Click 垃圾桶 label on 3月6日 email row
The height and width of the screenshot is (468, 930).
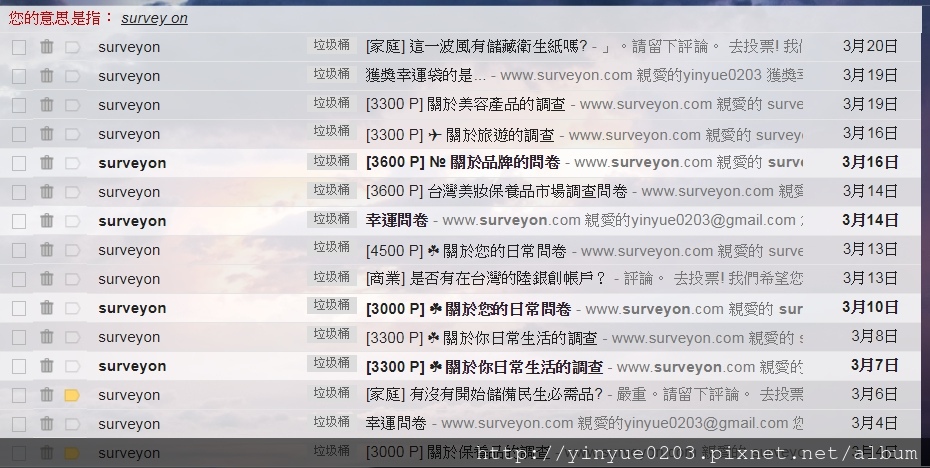click(x=332, y=394)
